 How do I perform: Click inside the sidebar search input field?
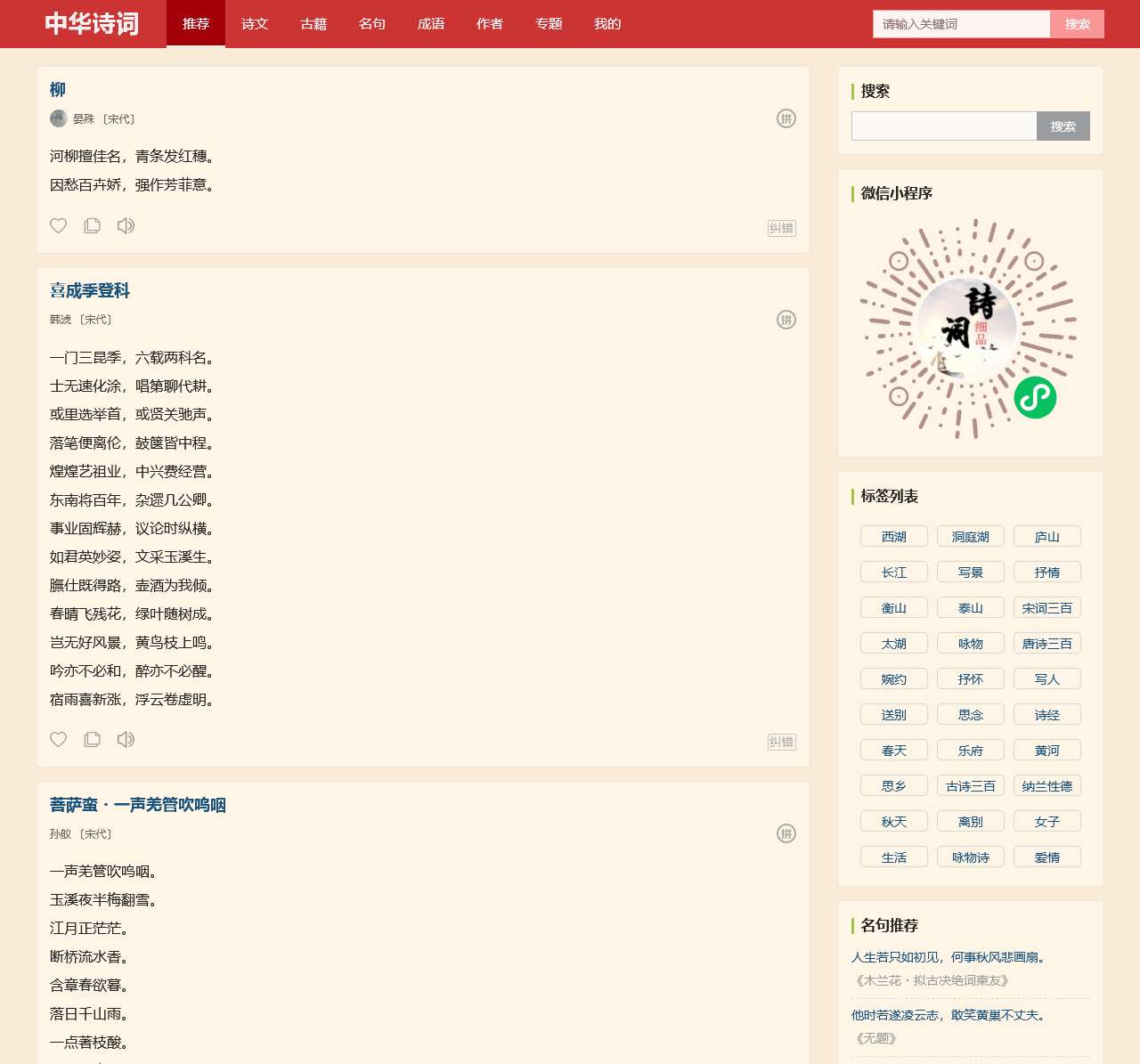943,126
